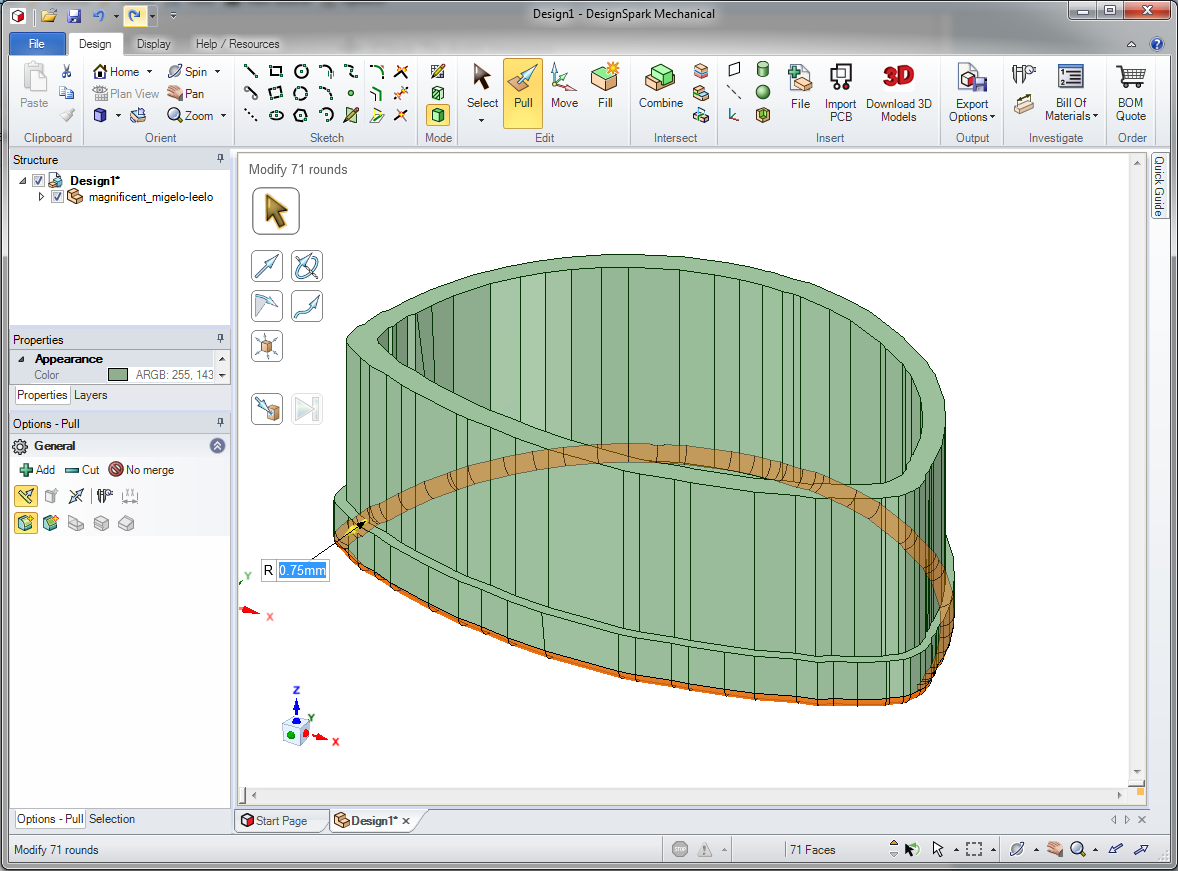Open the Start Page tab
The height and width of the screenshot is (871, 1178).
point(281,821)
